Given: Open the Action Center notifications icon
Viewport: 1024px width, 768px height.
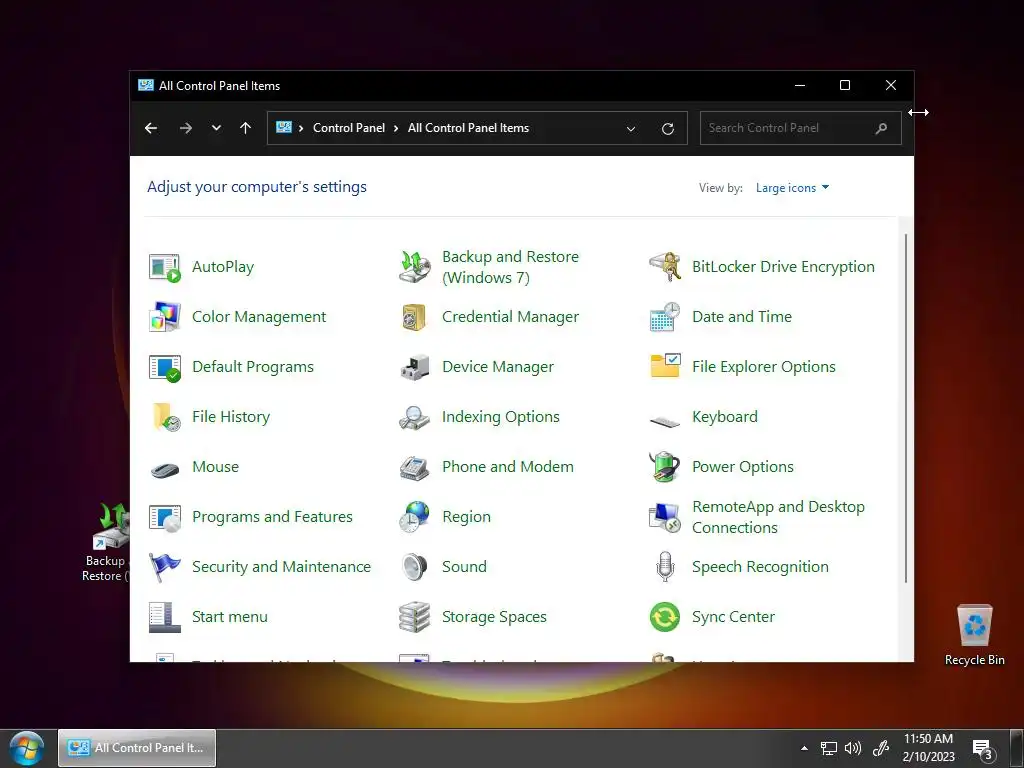Looking at the screenshot, I should point(982,748).
